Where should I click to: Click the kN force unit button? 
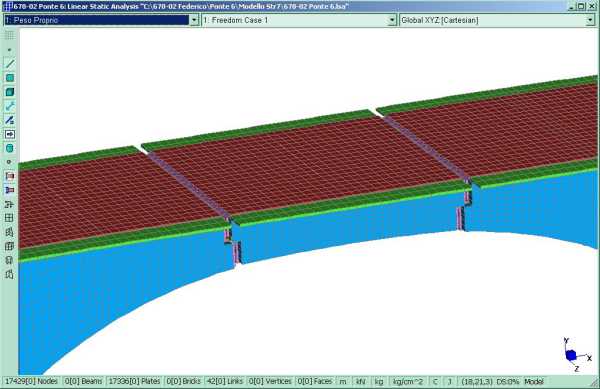point(360,381)
